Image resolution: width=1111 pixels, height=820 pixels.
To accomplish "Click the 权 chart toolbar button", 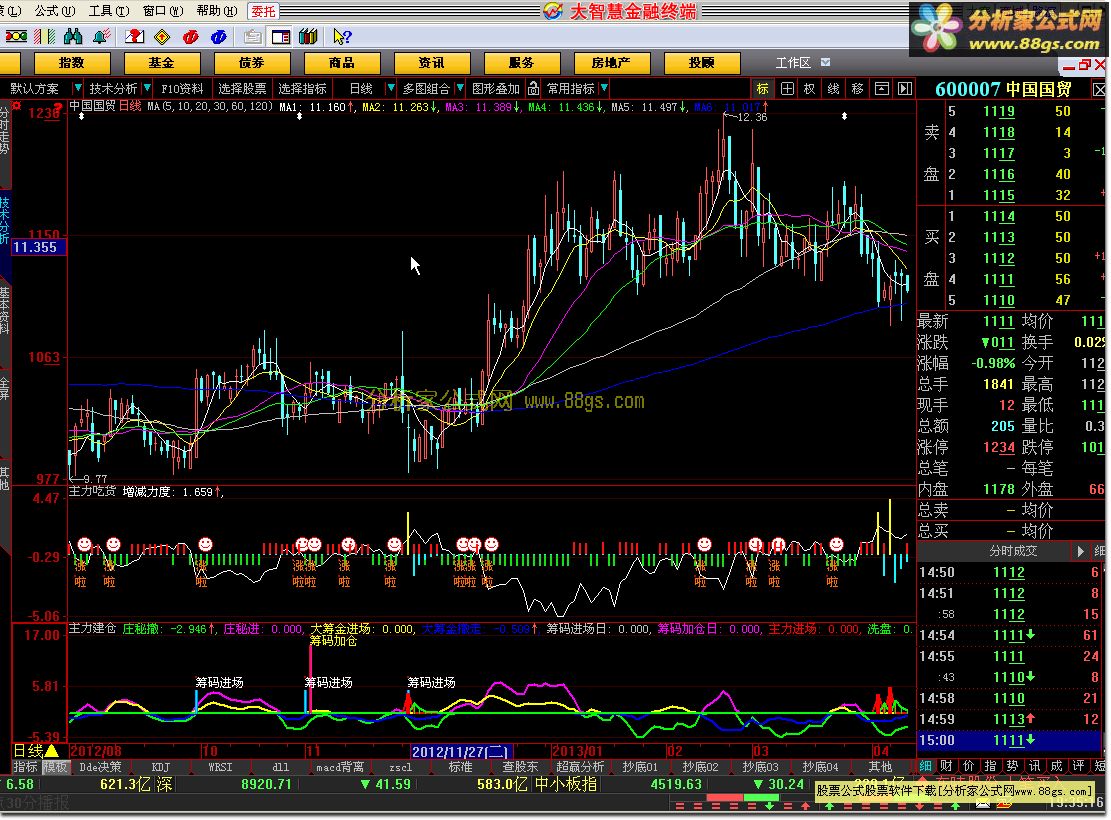I will [809, 89].
